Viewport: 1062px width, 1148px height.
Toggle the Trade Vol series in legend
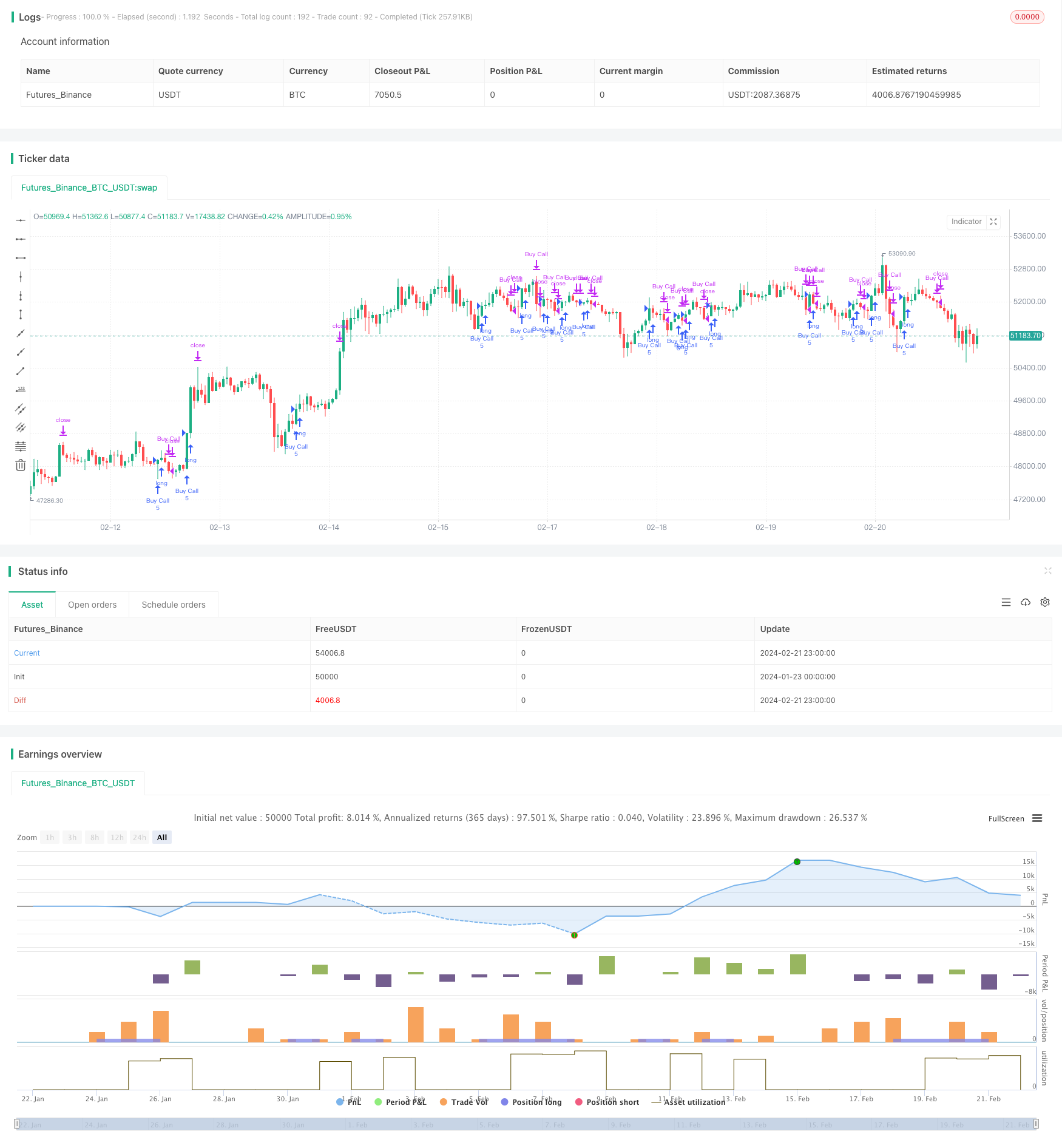point(464,1102)
